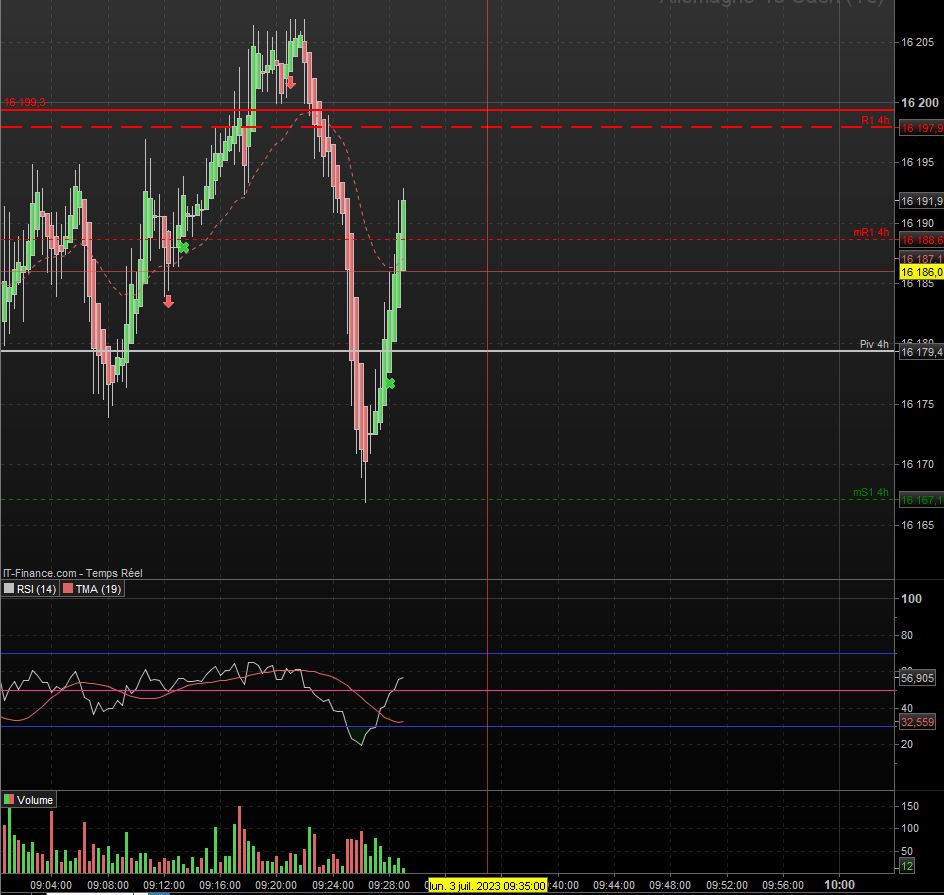Screen dimensions: 944x895
Task: Click the 09:04:00 time axis label
Action: [x=51, y=885]
